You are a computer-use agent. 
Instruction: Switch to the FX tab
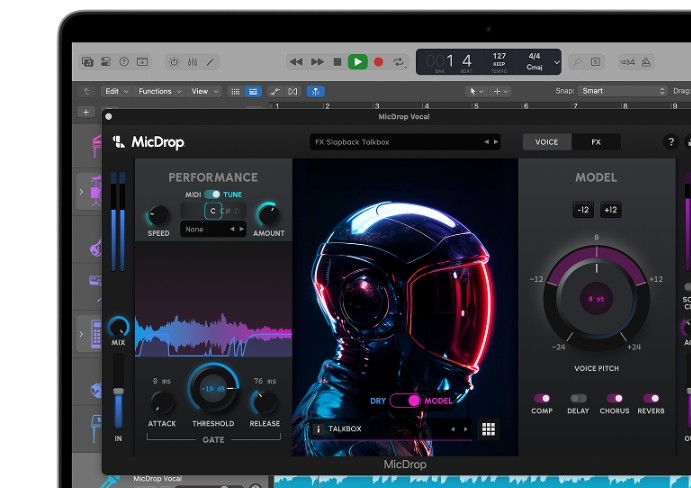pyautogui.click(x=596, y=142)
